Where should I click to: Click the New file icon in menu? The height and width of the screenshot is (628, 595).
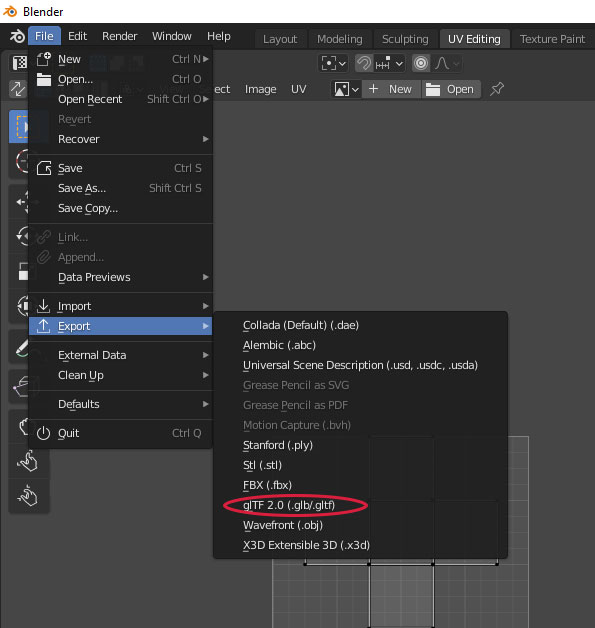[44, 59]
